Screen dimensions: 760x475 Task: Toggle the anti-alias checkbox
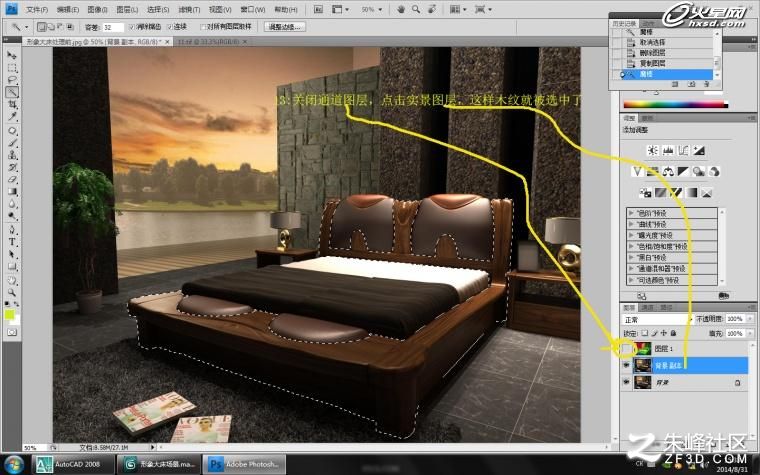pyautogui.click(x=131, y=27)
